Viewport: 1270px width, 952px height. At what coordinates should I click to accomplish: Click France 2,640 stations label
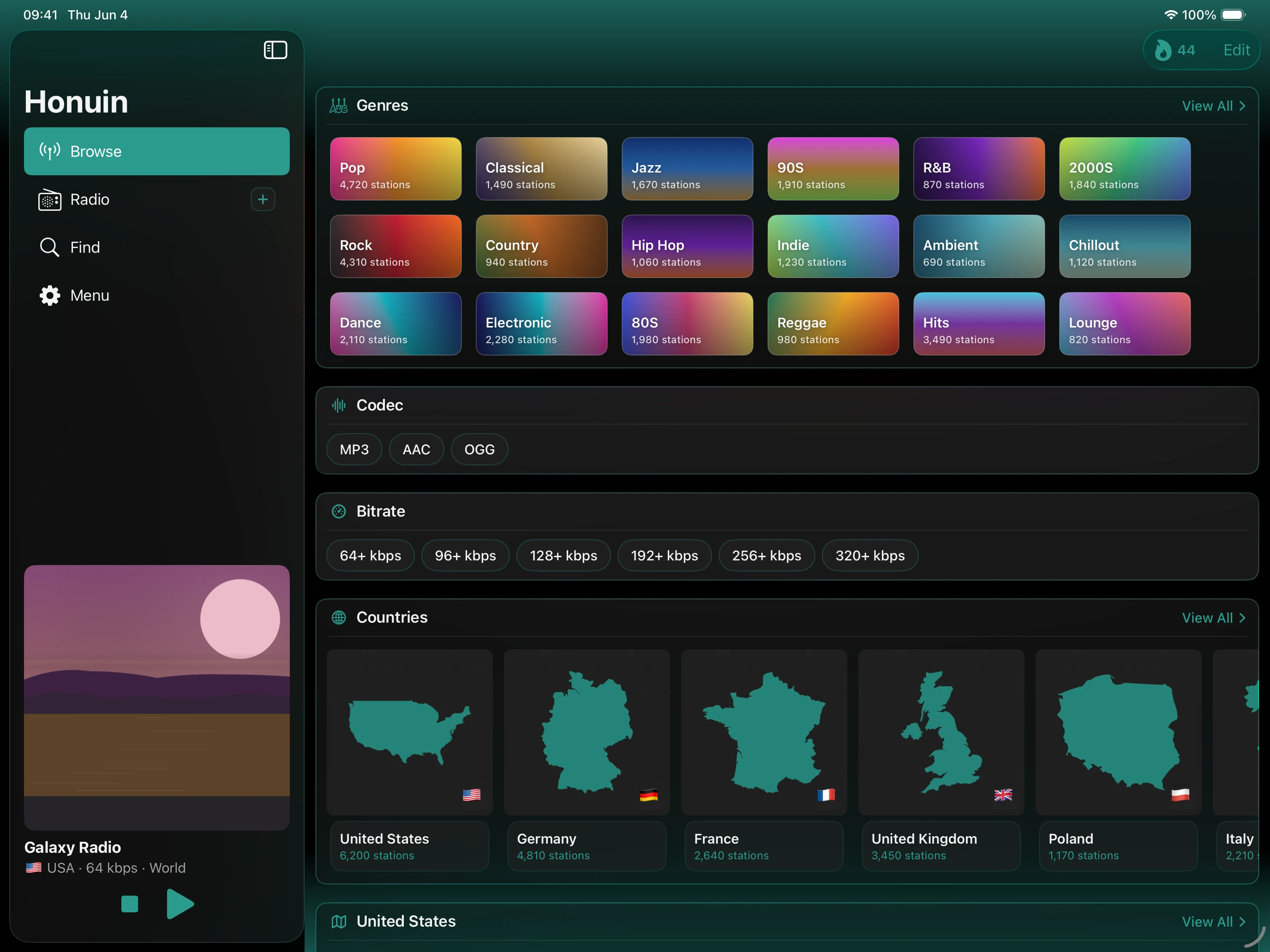coord(764,846)
